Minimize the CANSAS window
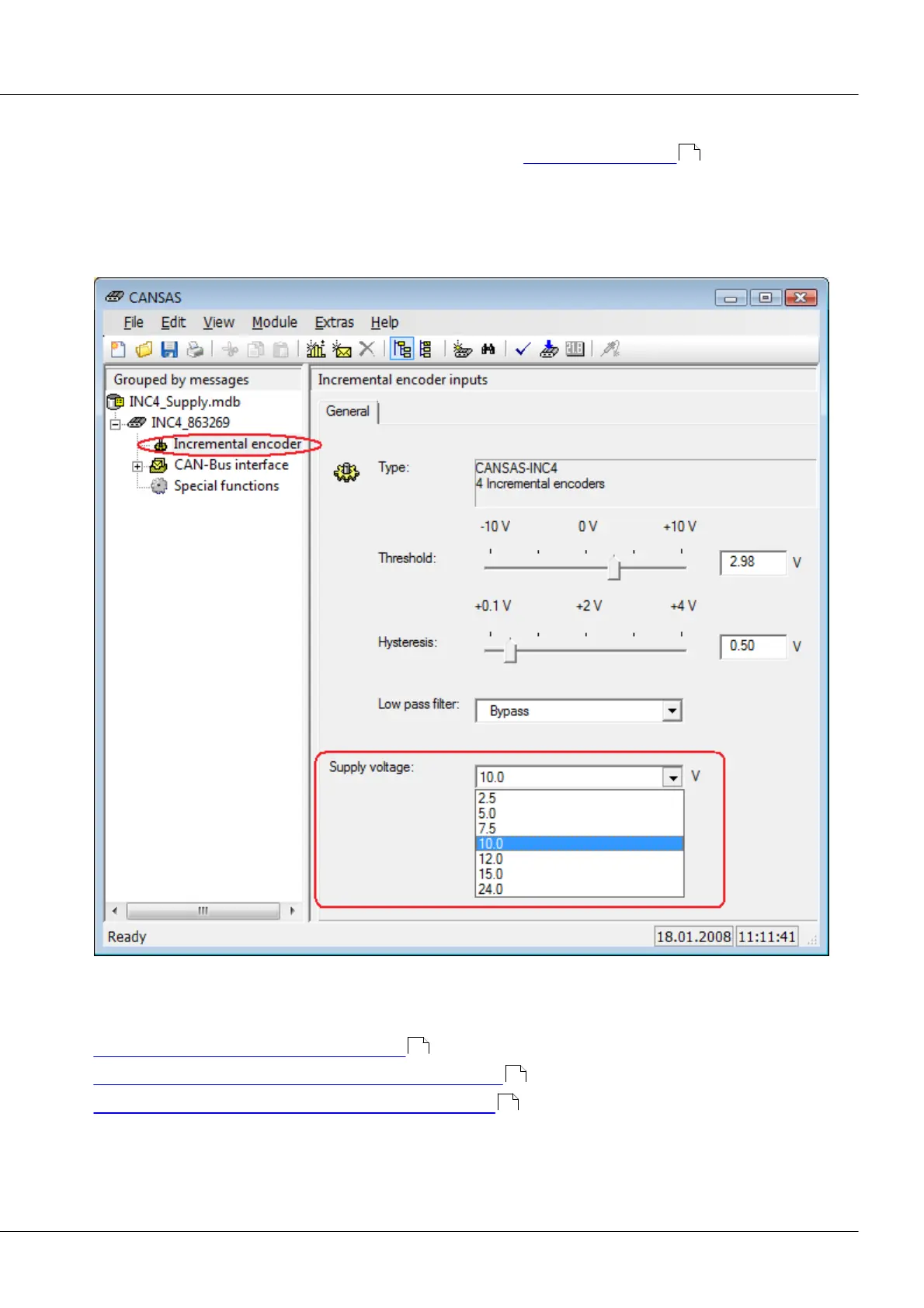924x1308 pixels. tap(731, 297)
